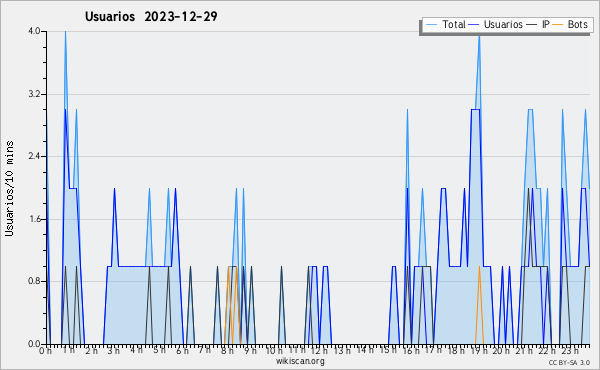
Task: Click the y-axis value 3.2
Action: 34,94
